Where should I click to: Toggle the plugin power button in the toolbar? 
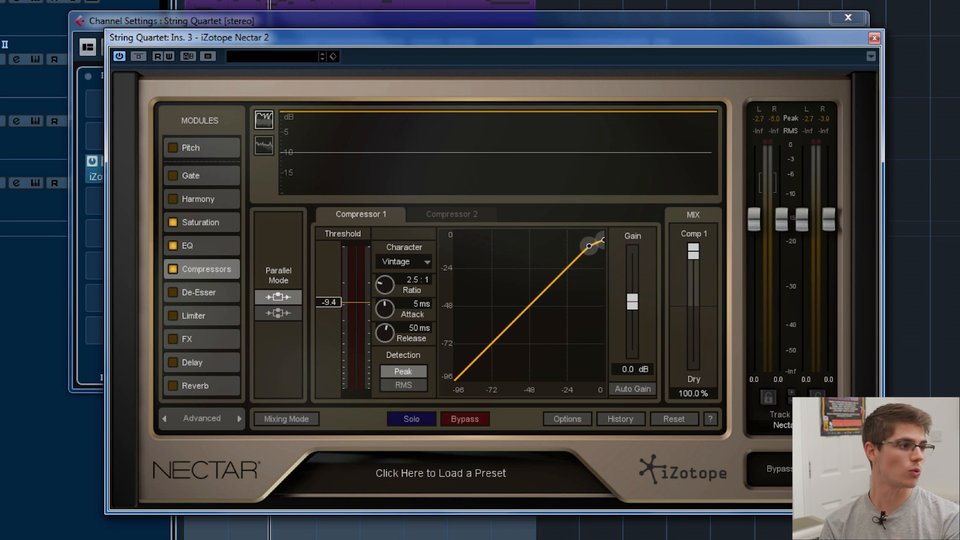(x=119, y=56)
